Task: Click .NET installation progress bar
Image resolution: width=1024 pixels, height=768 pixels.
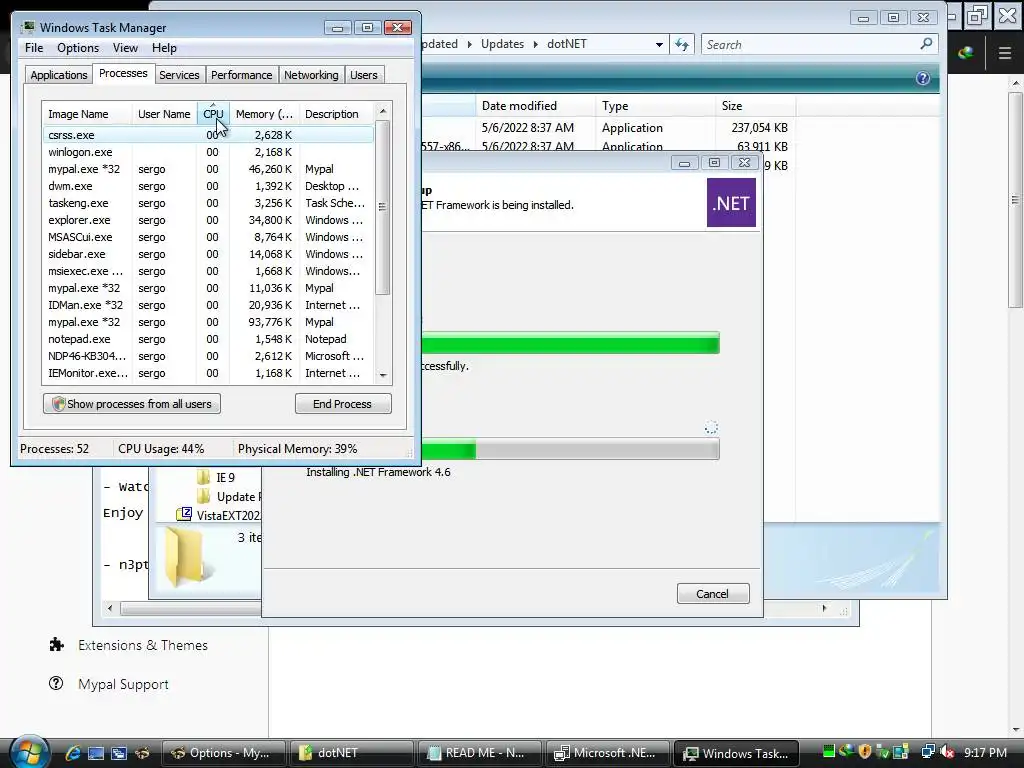Action: (570, 449)
